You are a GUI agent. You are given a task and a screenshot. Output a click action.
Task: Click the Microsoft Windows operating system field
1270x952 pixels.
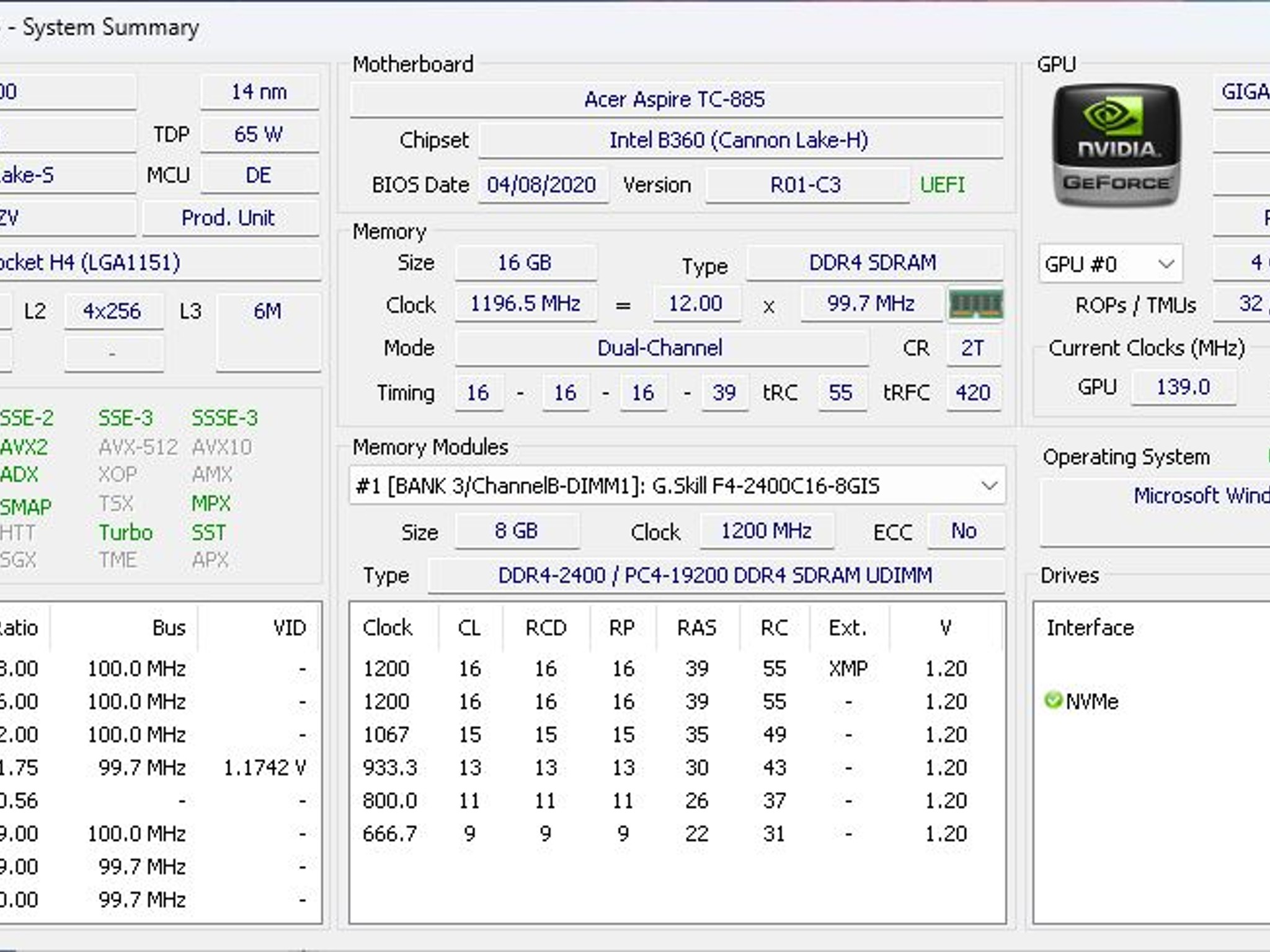tap(1156, 512)
